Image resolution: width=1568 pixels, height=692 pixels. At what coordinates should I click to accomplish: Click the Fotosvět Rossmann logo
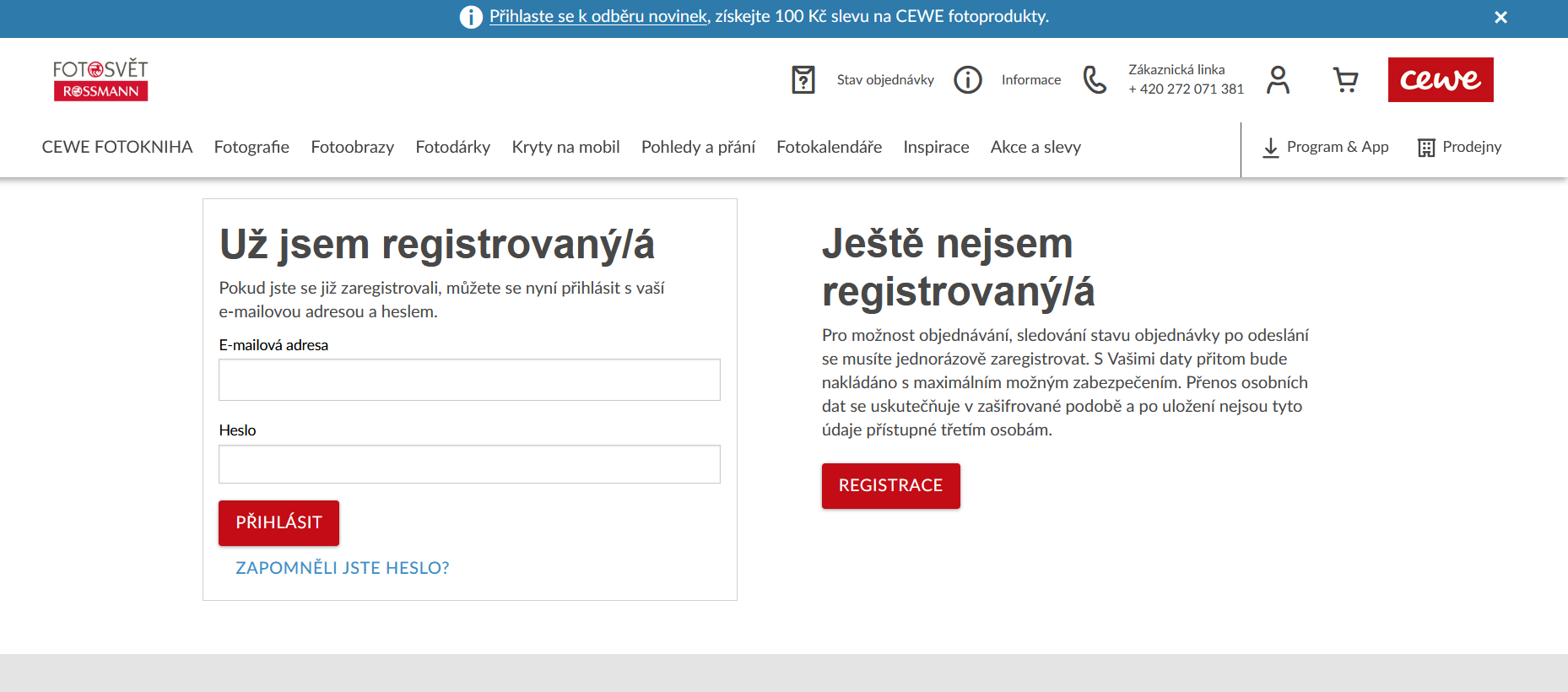[100, 80]
